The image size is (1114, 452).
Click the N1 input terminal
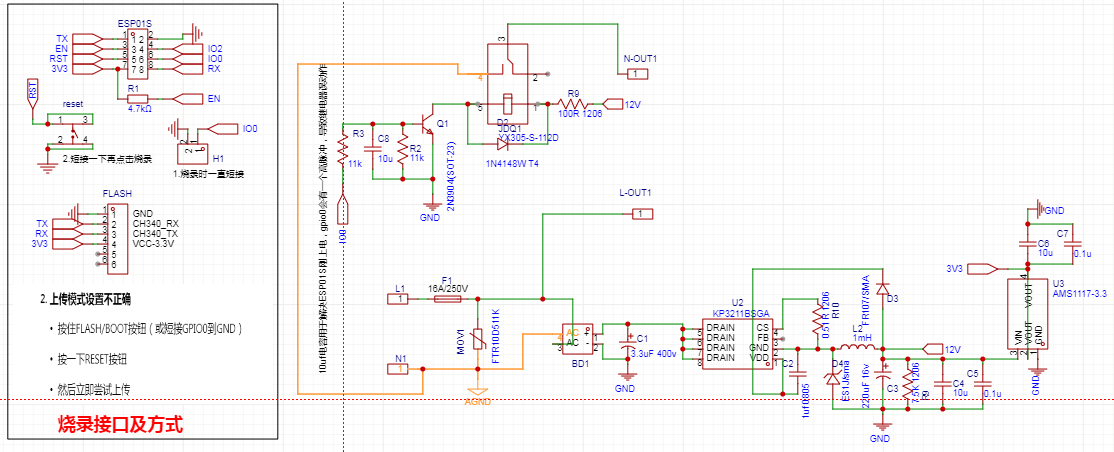(399, 369)
